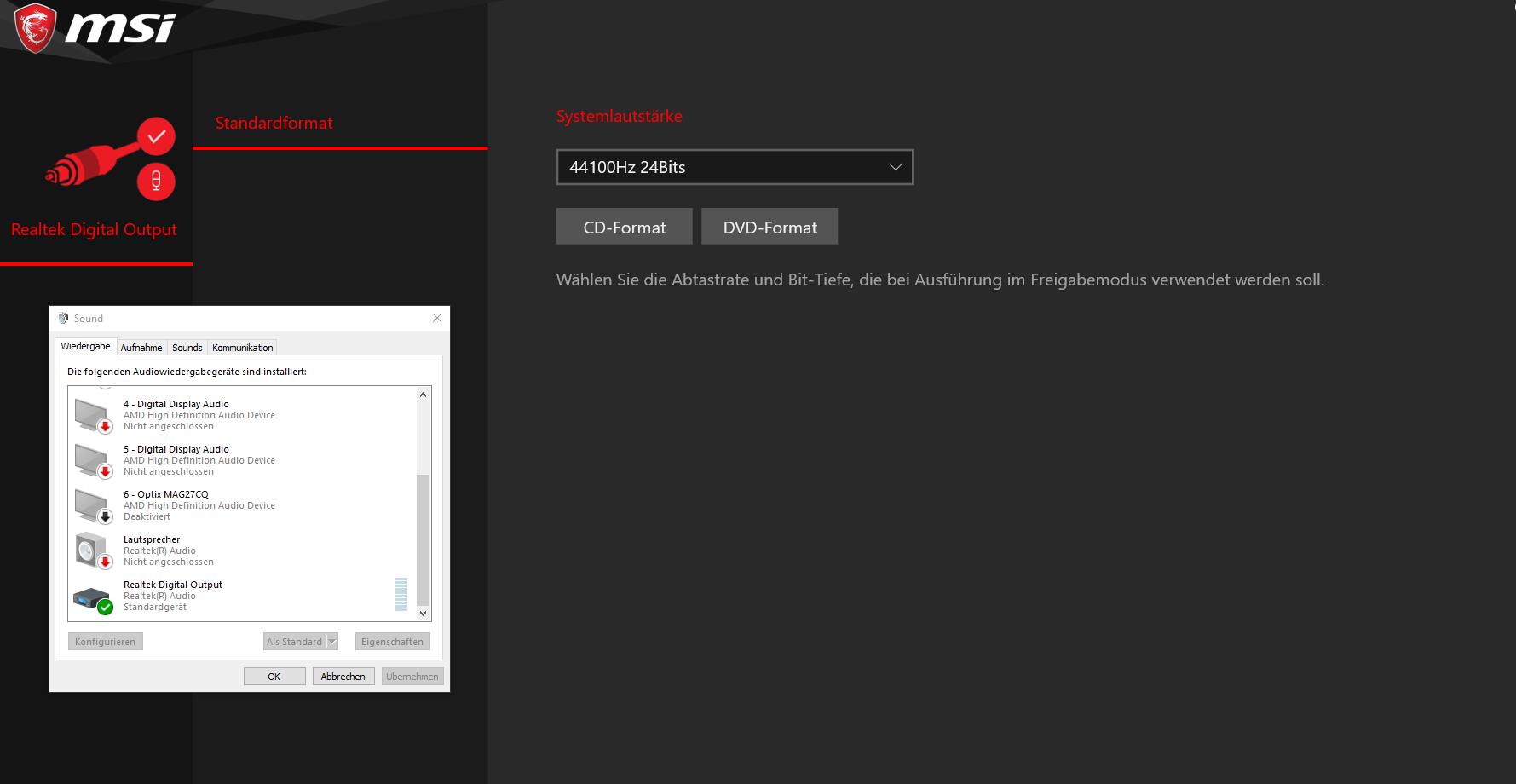Switch to the Kommunikation tab

[242, 347]
